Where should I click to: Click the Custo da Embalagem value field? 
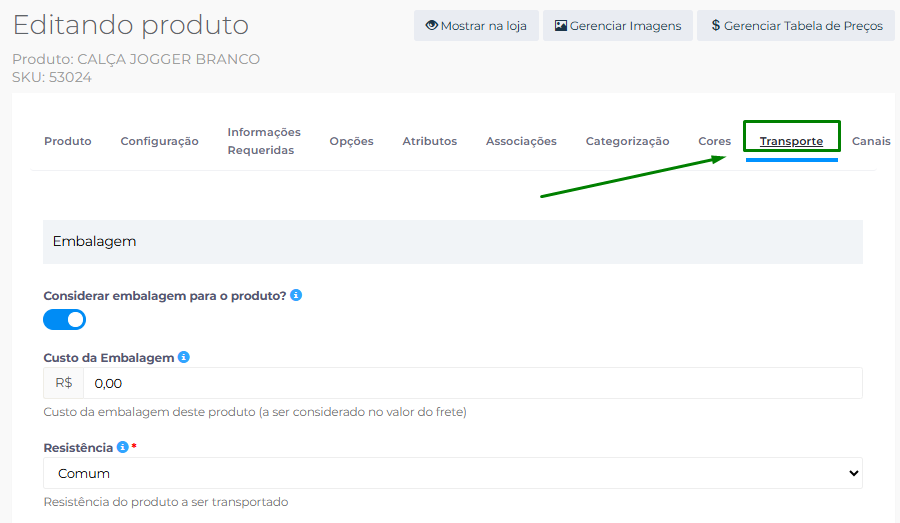point(470,383)
